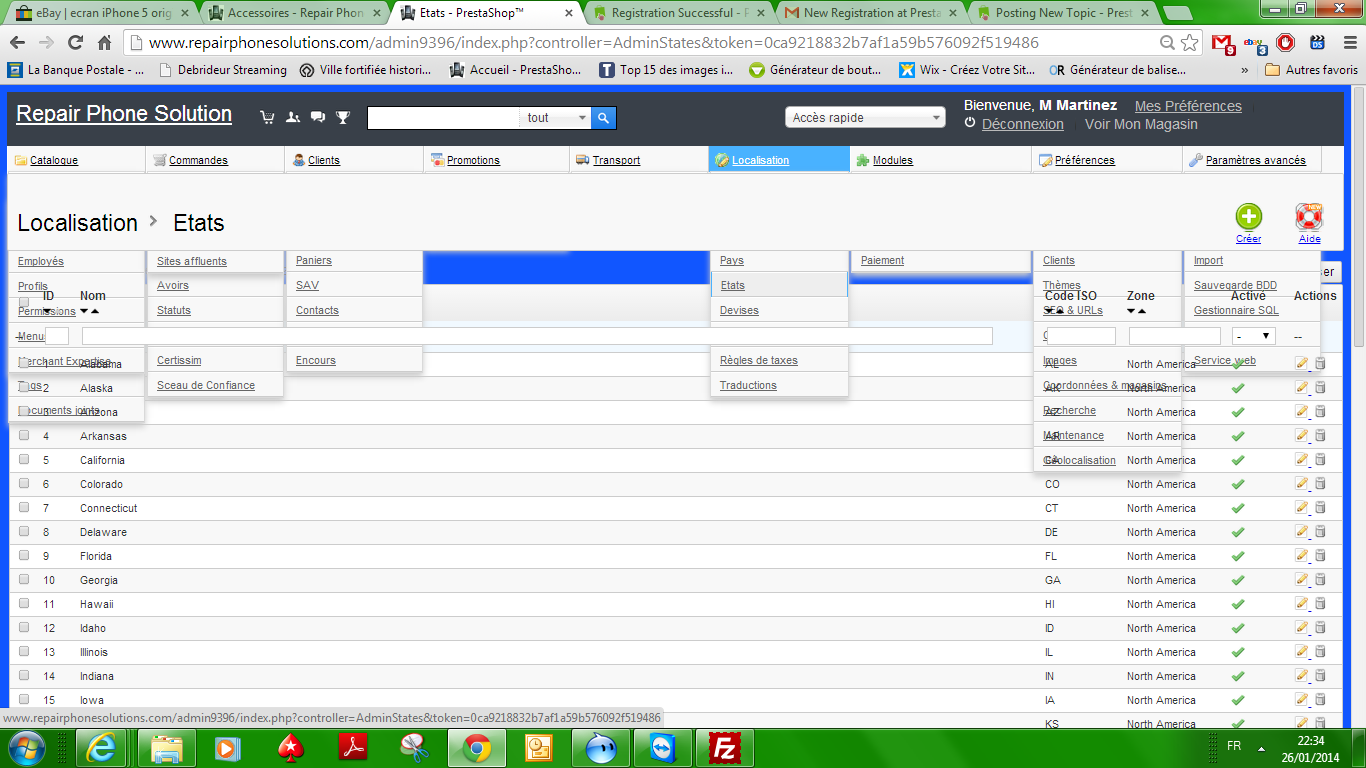This screenshot has height=768, width=1366.
Task: Sort Nom column descending
Action: (x=84, y=311)
